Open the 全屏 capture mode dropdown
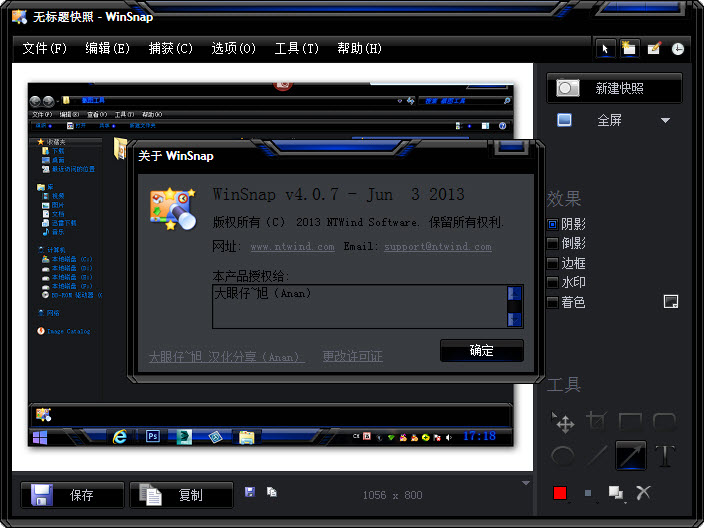 [x=665, y=120]
